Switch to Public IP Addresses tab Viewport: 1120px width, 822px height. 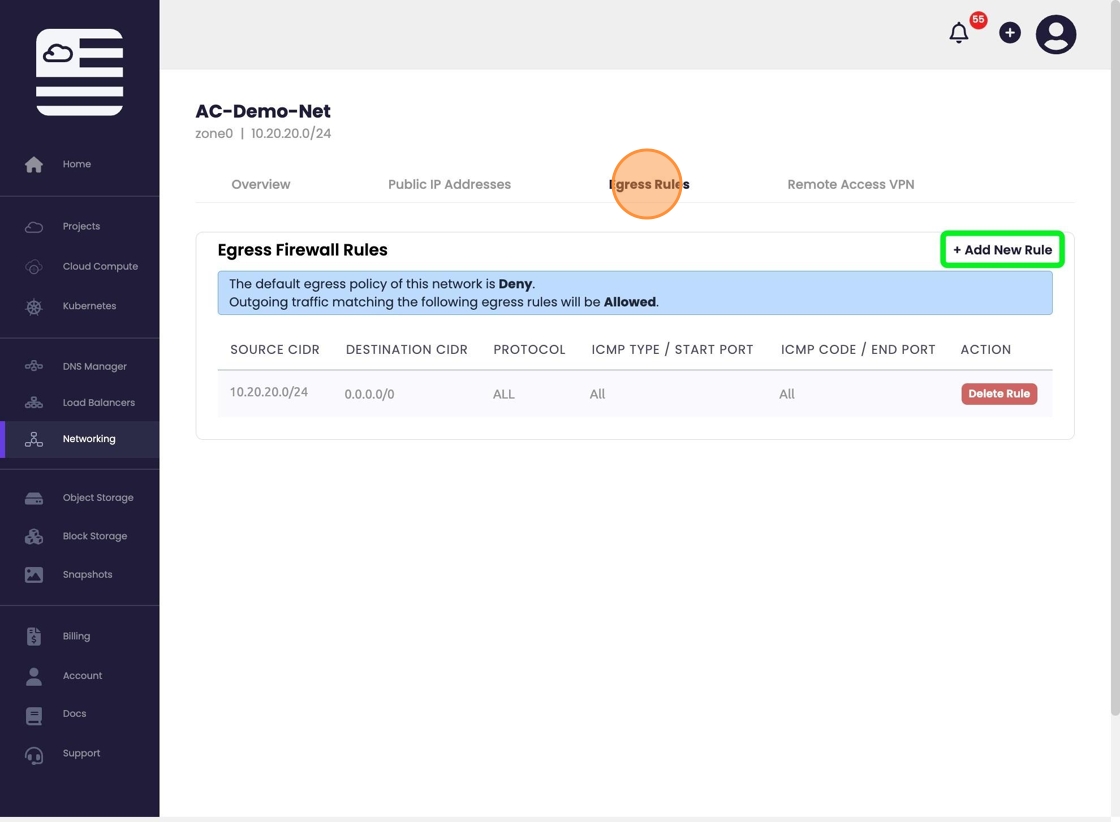[x=449, y=185]
